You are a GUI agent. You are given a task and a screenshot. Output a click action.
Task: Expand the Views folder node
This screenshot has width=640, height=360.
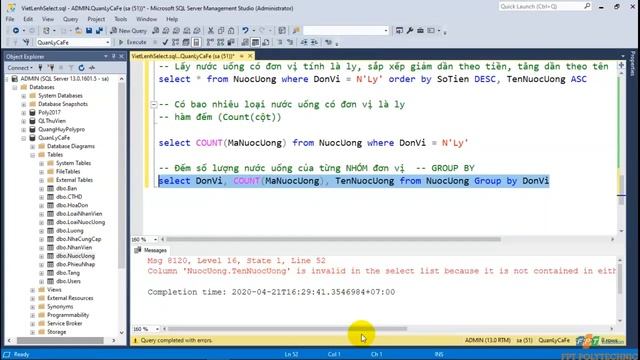(x=33, y=290)
